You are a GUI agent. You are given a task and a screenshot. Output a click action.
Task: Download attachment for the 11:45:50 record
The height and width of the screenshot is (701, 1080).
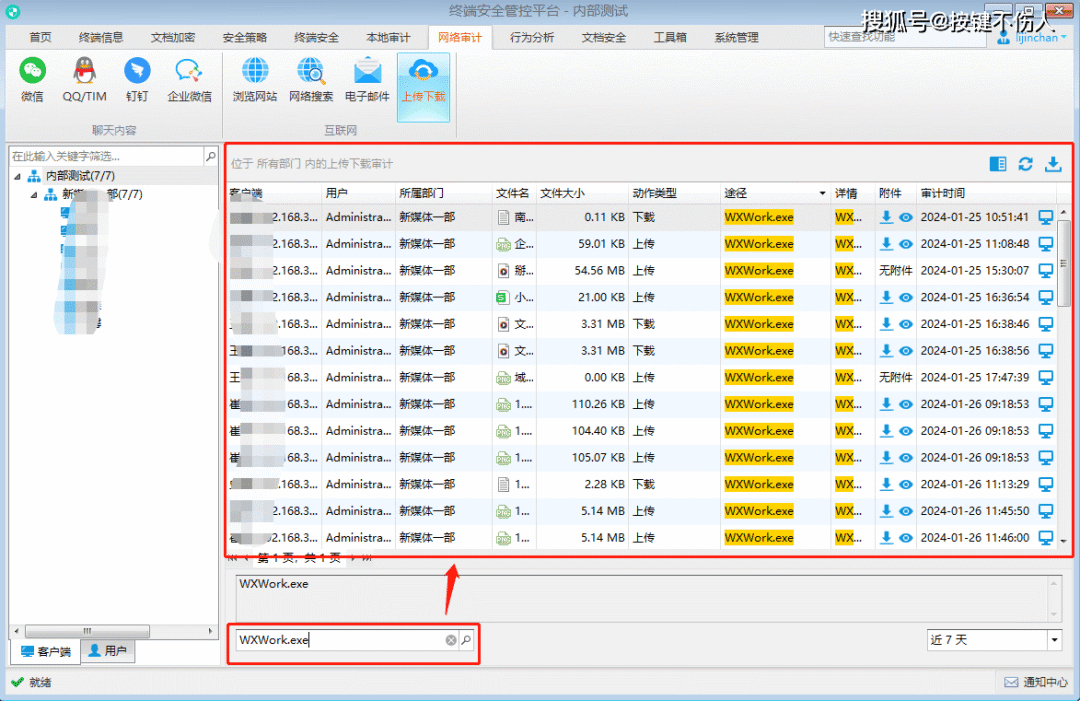point(886,511)
